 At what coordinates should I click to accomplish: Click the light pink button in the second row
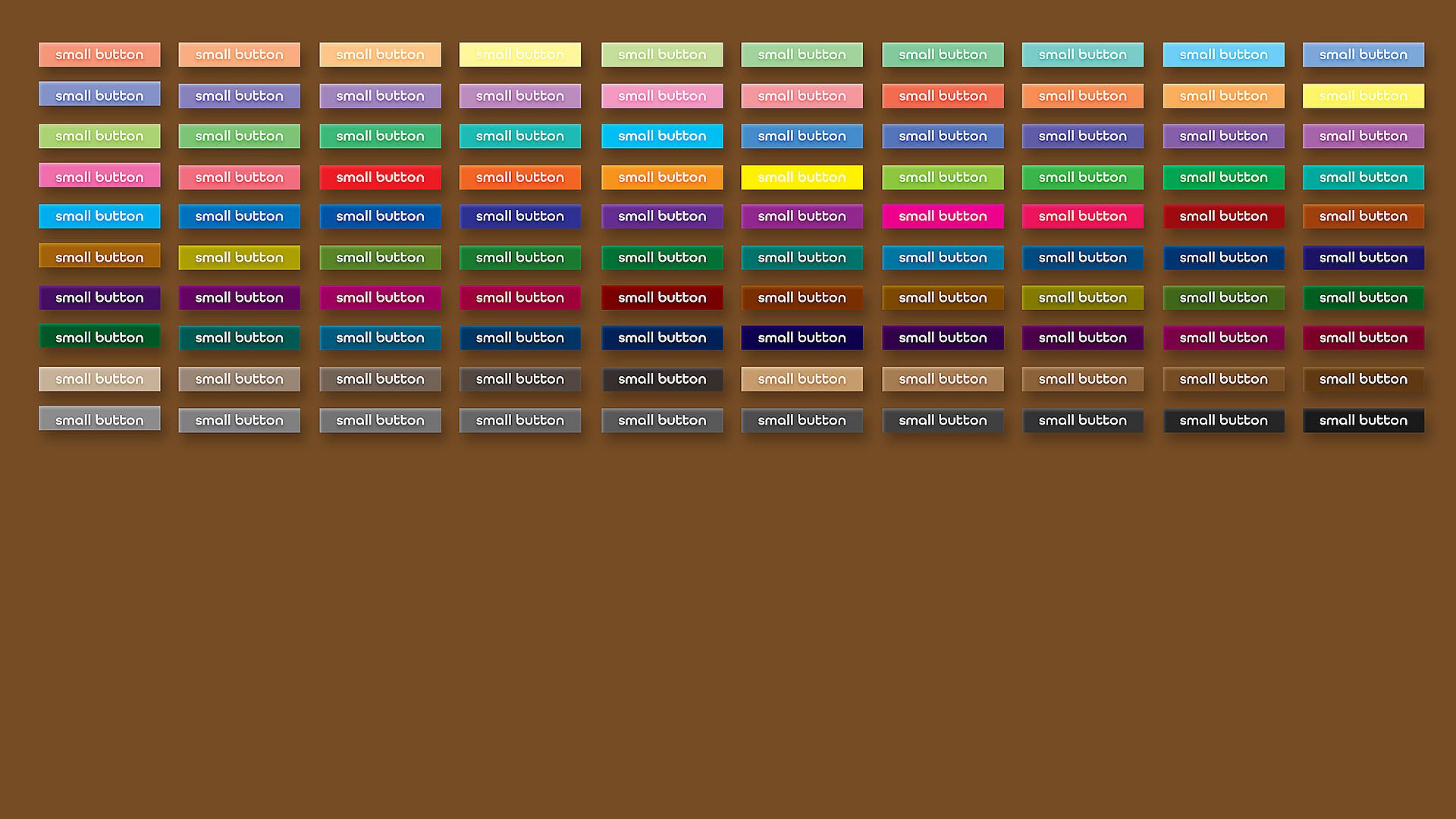pyautogui.click(x=661, y=96)
